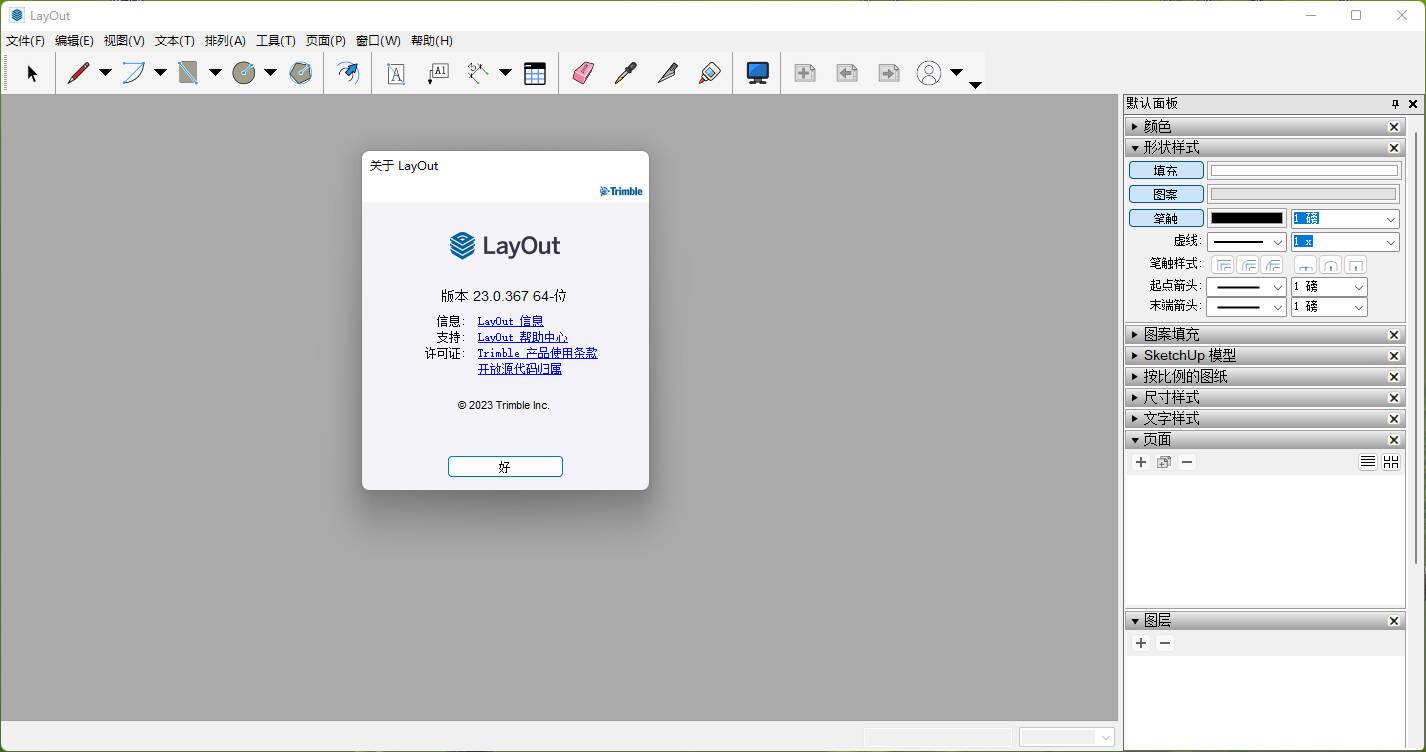Expand the 文字样式 panel

pos(1134,419)
